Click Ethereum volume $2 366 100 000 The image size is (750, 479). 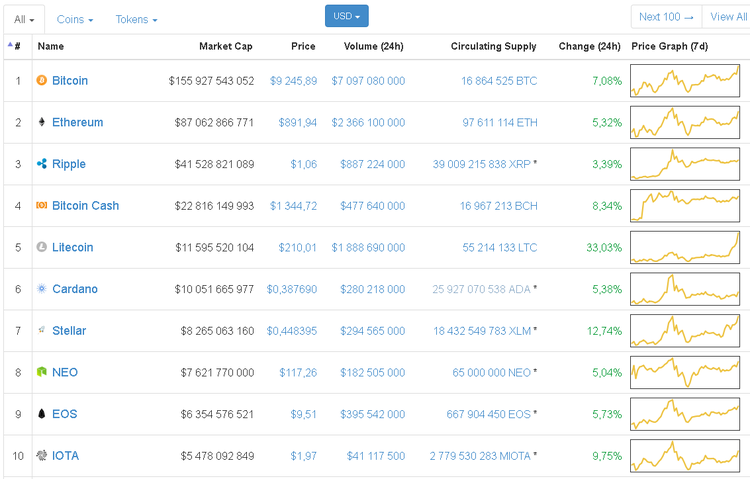click(x=368, y=123)
